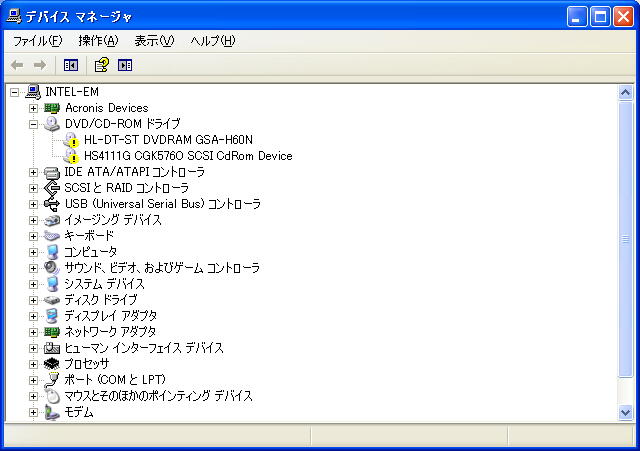
Task: Expand the ディスク ドライブ node
Action: coord(33,300)
